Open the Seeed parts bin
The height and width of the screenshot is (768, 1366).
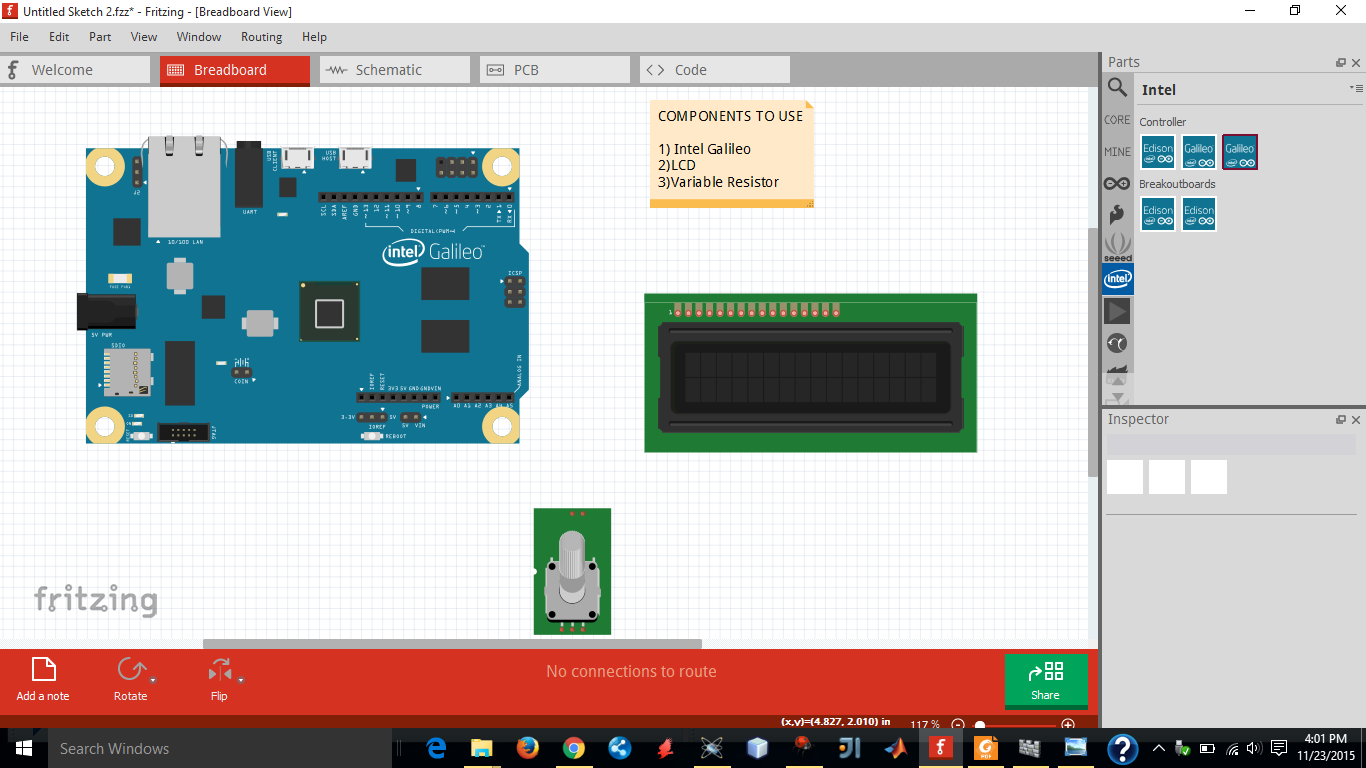tap(1117, 246)
